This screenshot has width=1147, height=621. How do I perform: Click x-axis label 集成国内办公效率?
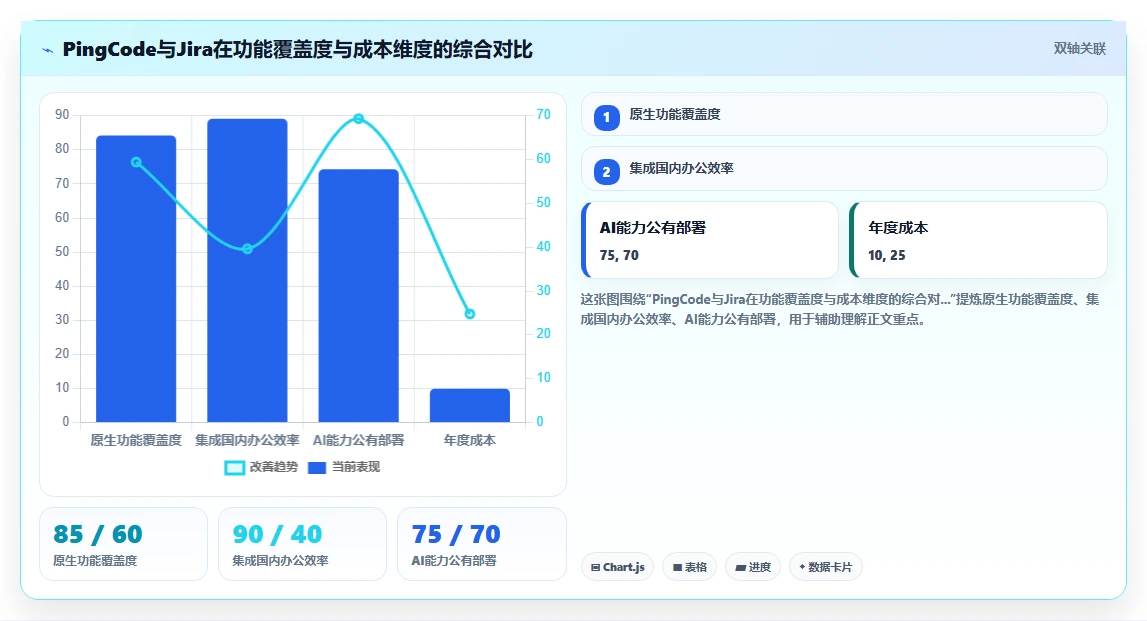click(x=247, y=440)
